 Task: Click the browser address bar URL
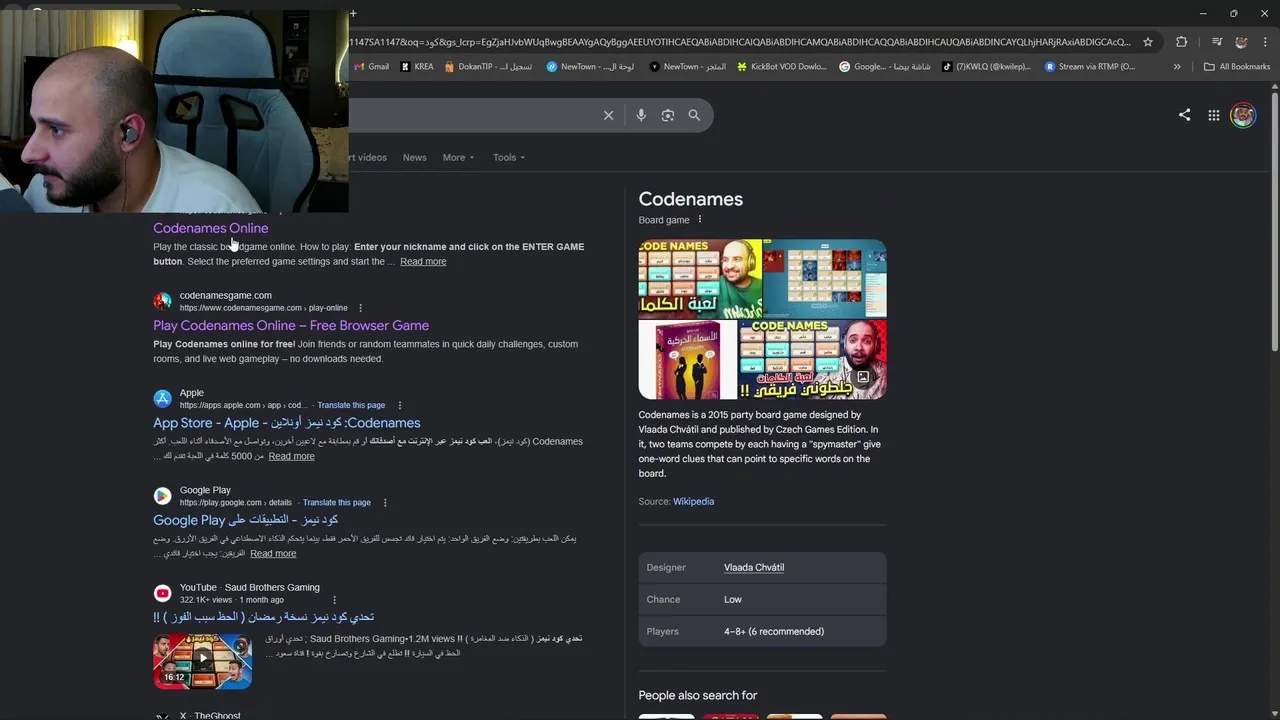740,42
